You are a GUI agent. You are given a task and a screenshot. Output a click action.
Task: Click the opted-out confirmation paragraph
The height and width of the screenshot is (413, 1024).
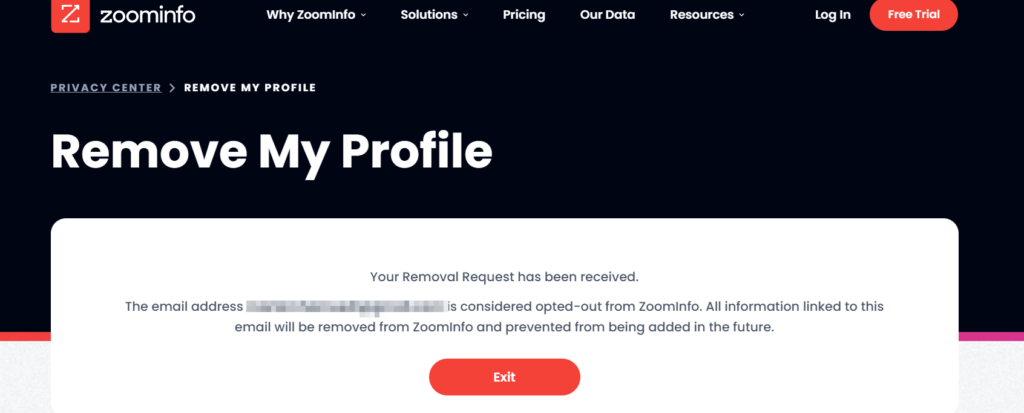tap(504, 317)
